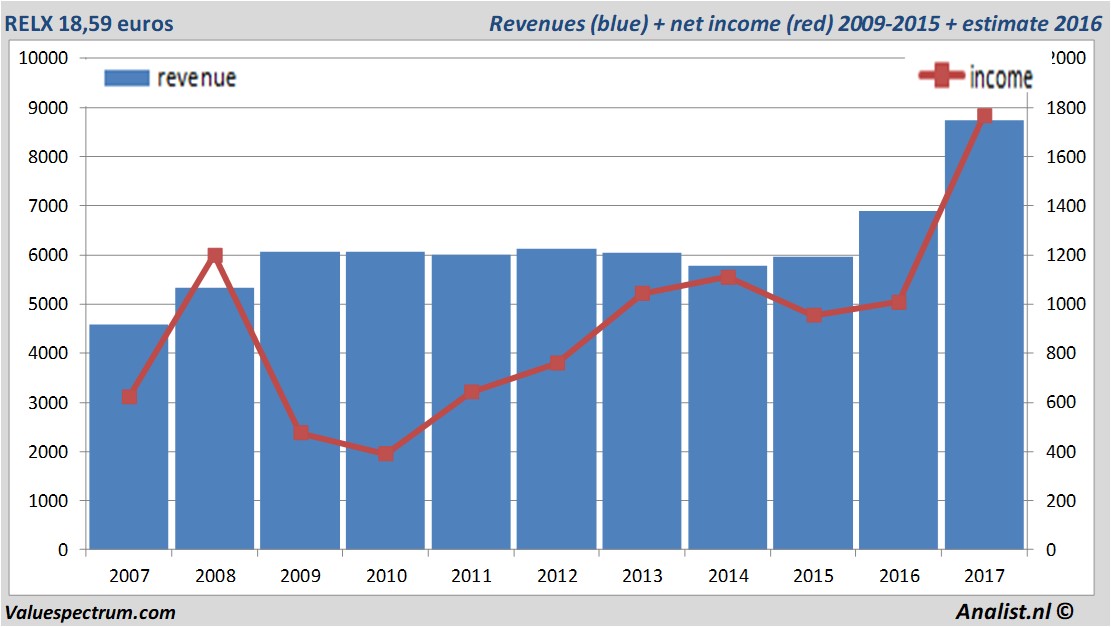Click the 2009 net income marker

(x=301, y=433)
